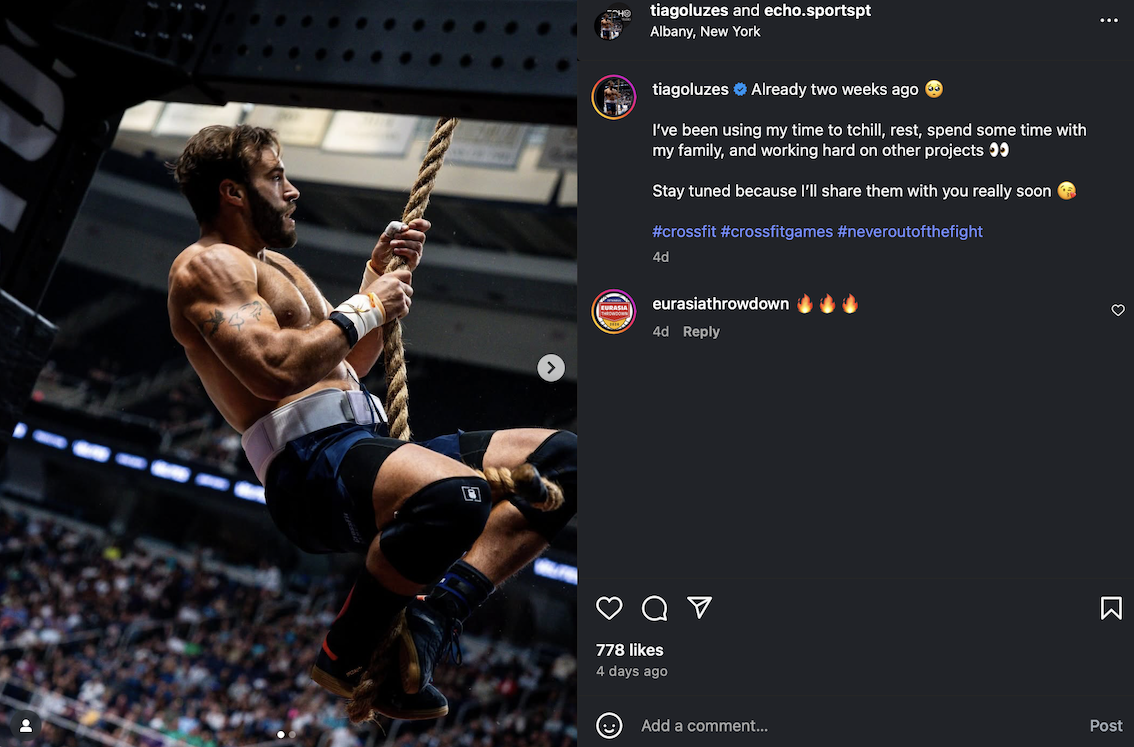Image resolution: width=1134 pixels, height=747 pixels.
Task: Open tiagoluzes profile picture in caption
Action: 614,97
